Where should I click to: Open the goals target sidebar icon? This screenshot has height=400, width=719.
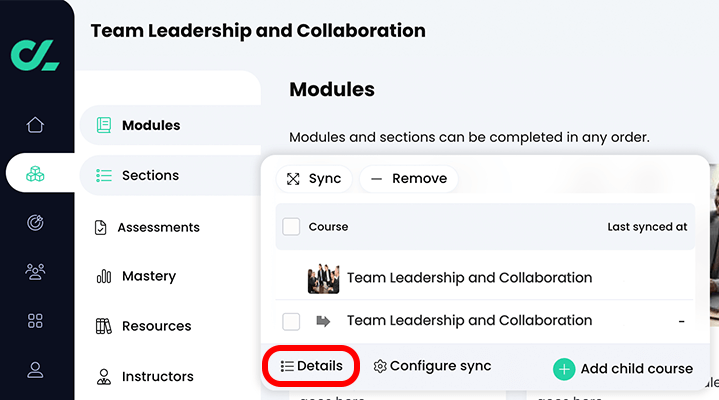point(36,222)
